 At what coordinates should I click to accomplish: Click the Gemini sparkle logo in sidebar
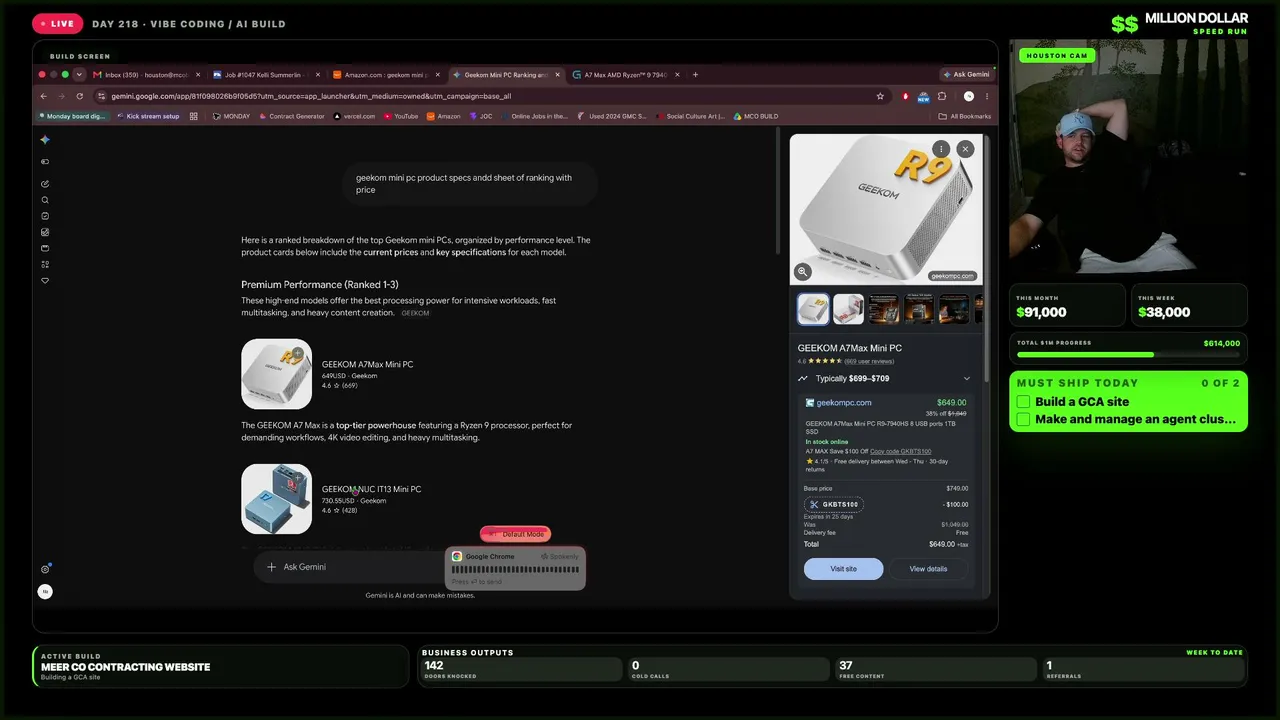(x=45, y=140)
